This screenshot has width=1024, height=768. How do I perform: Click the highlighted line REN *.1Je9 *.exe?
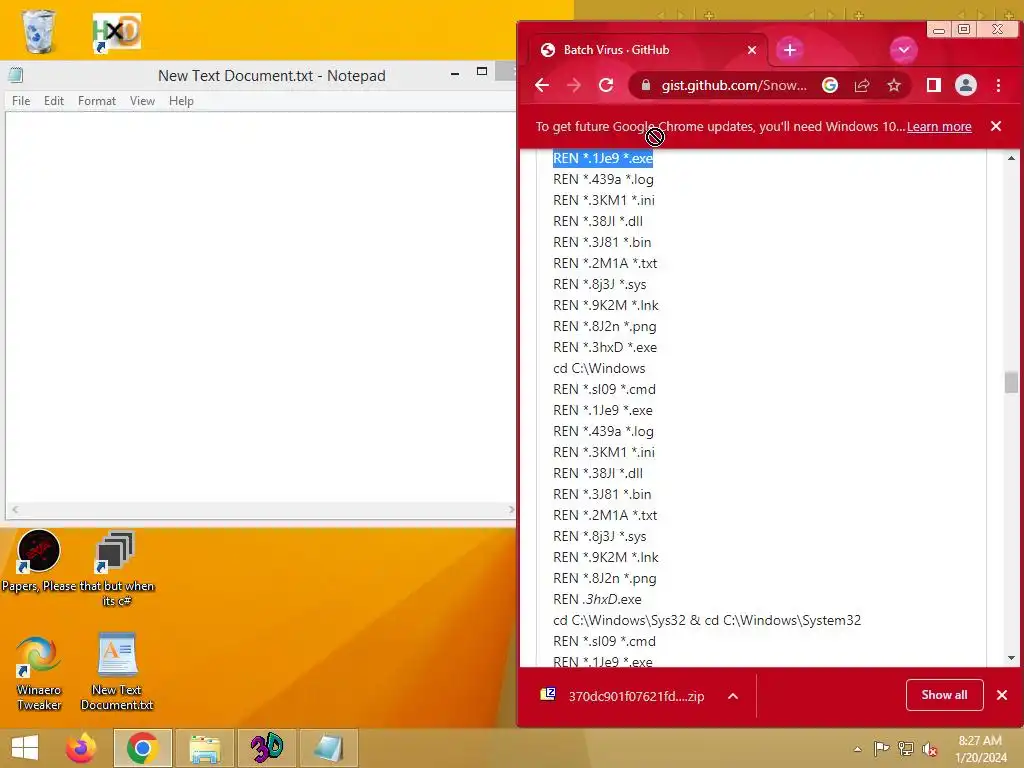[x=603, y=158]
